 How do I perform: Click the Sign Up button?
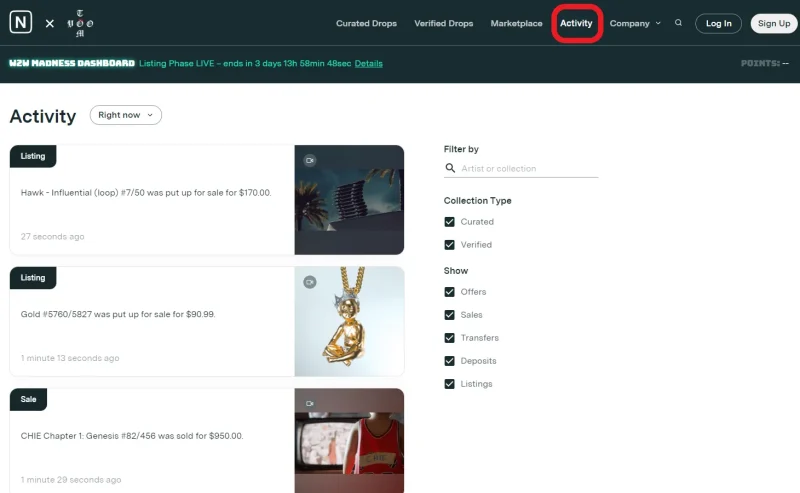774,23
